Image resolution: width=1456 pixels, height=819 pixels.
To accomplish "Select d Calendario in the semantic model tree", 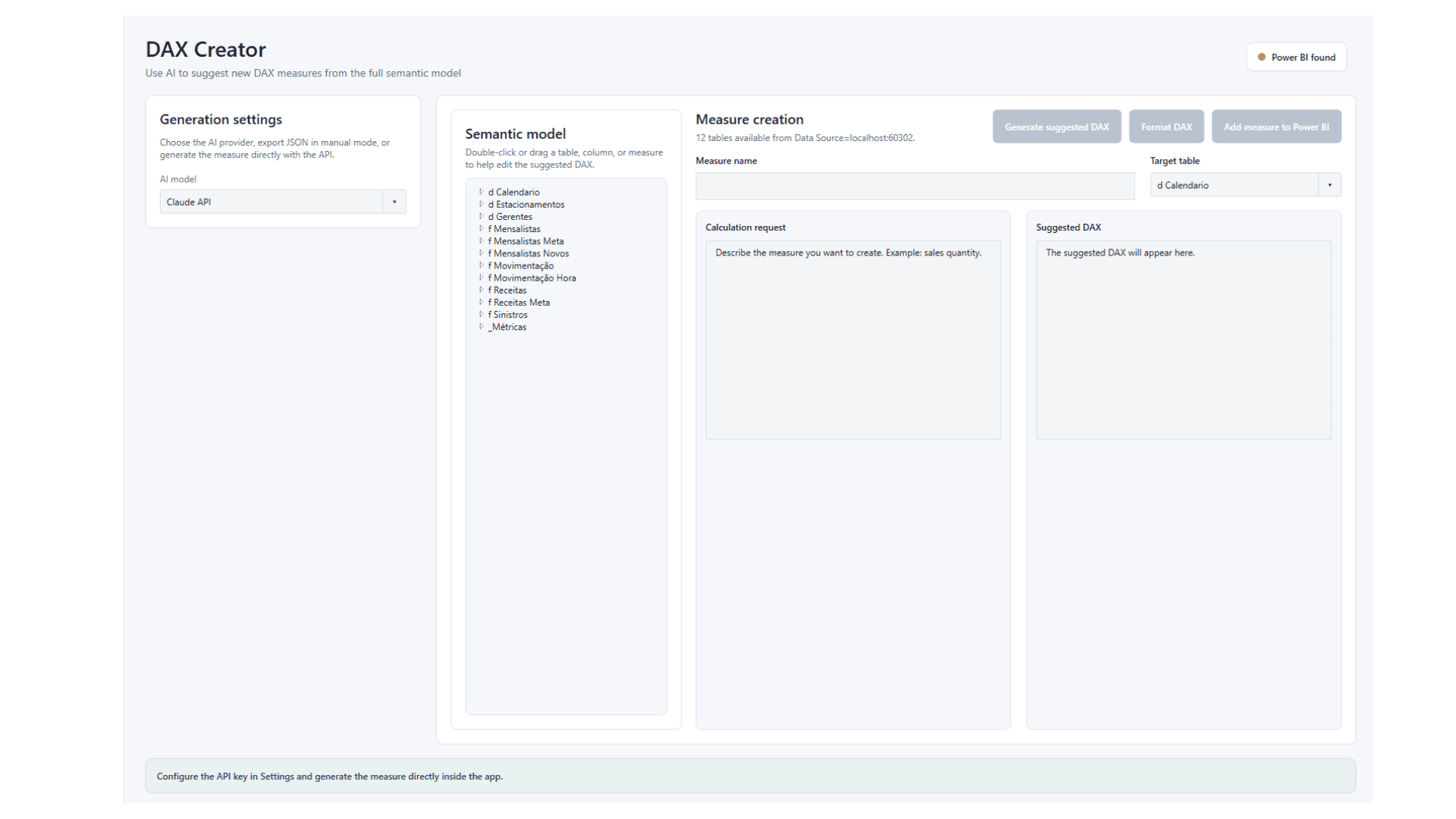I will (513, 193).
